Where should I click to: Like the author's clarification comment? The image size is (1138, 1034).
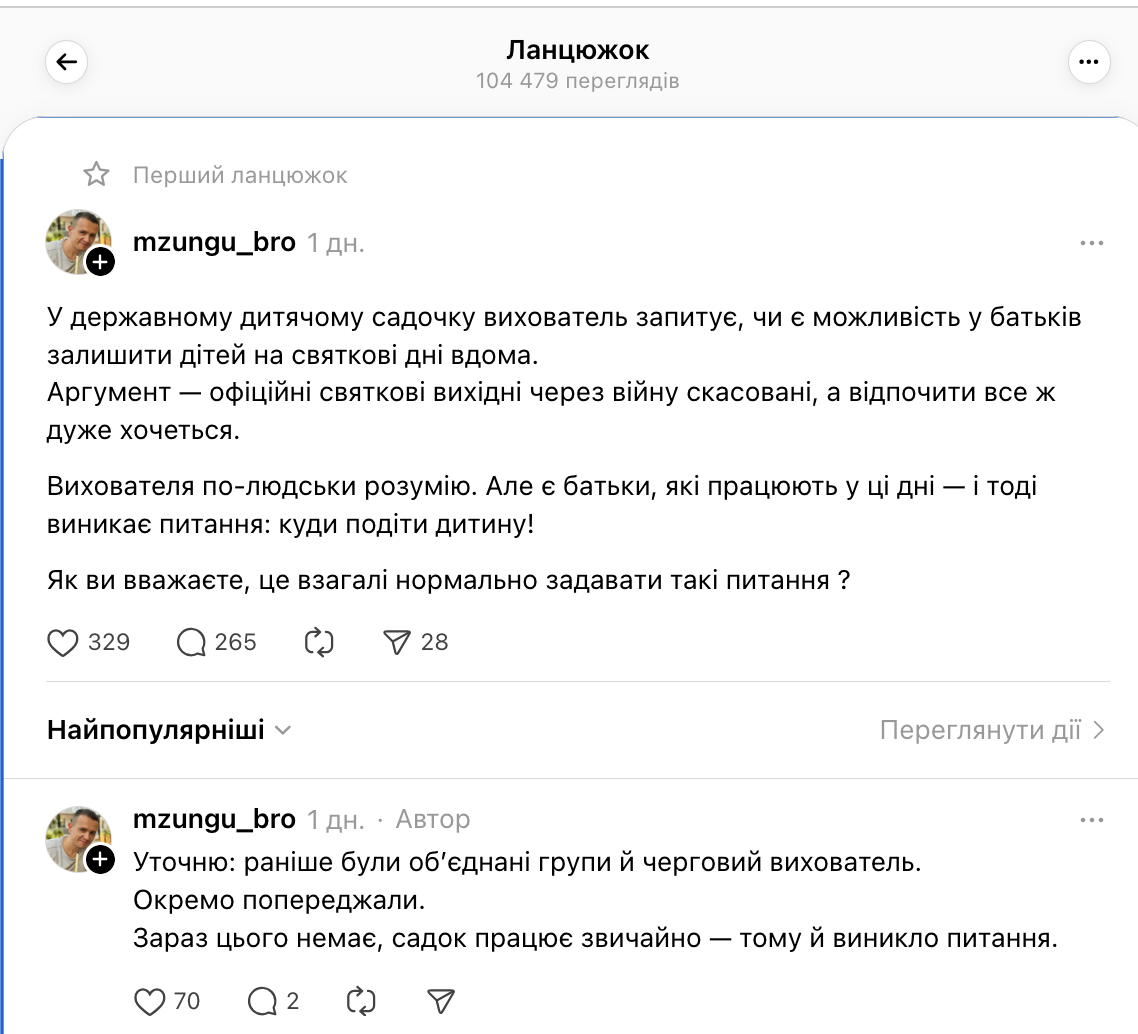[x=150, y=1000]
